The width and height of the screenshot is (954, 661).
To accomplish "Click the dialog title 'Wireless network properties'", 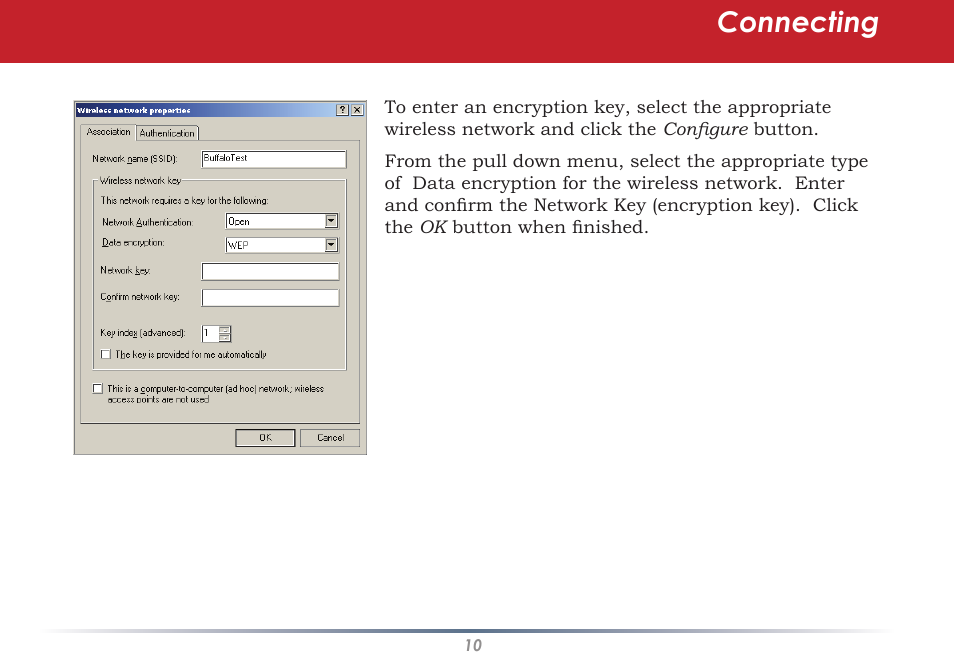I will 134,111.
